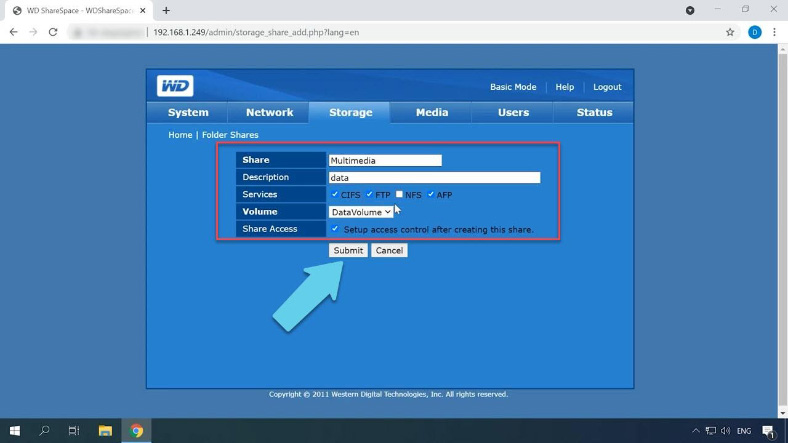Open the Network tab
The width and height of the screenshot is (788, 443).
point(269,113)
